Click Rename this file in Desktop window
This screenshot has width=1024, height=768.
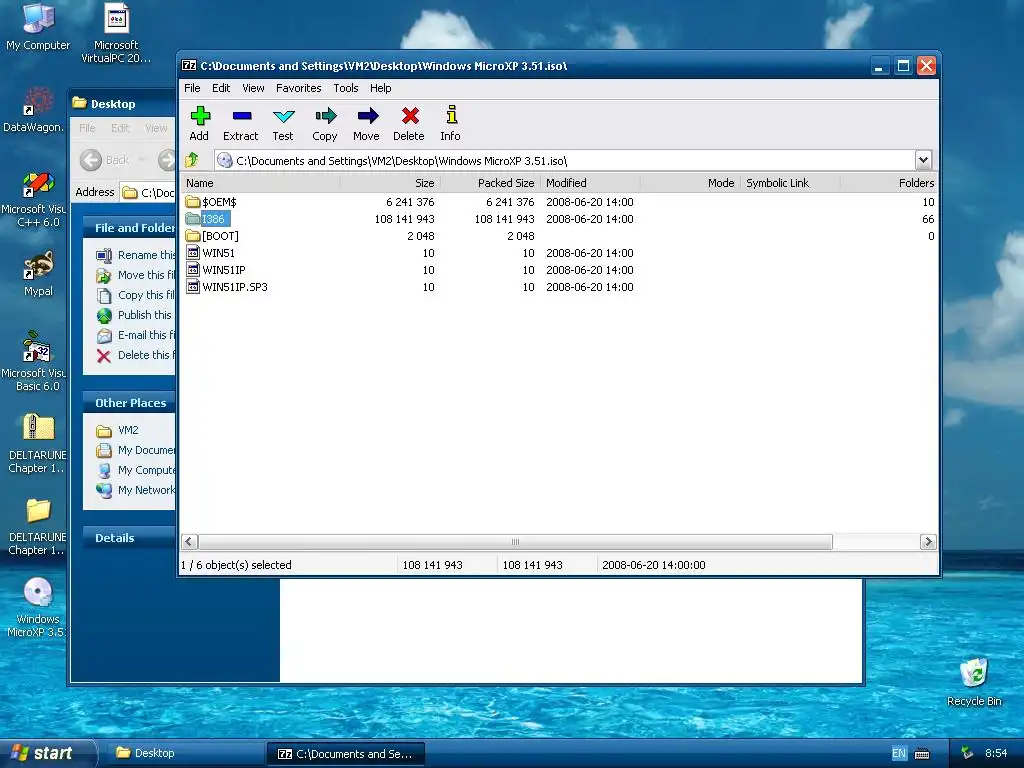[x=136, y=255]
